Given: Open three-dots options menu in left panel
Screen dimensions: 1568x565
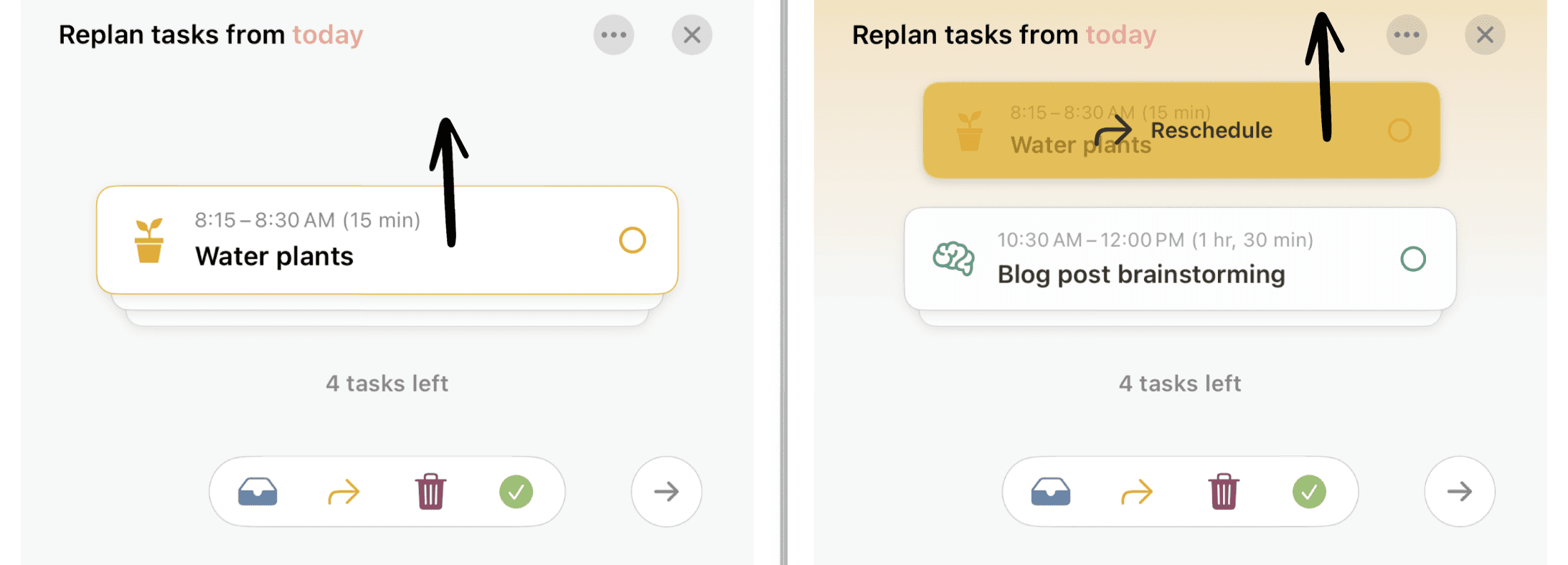Looking at the screenshot, I should [x=614, y=34].
